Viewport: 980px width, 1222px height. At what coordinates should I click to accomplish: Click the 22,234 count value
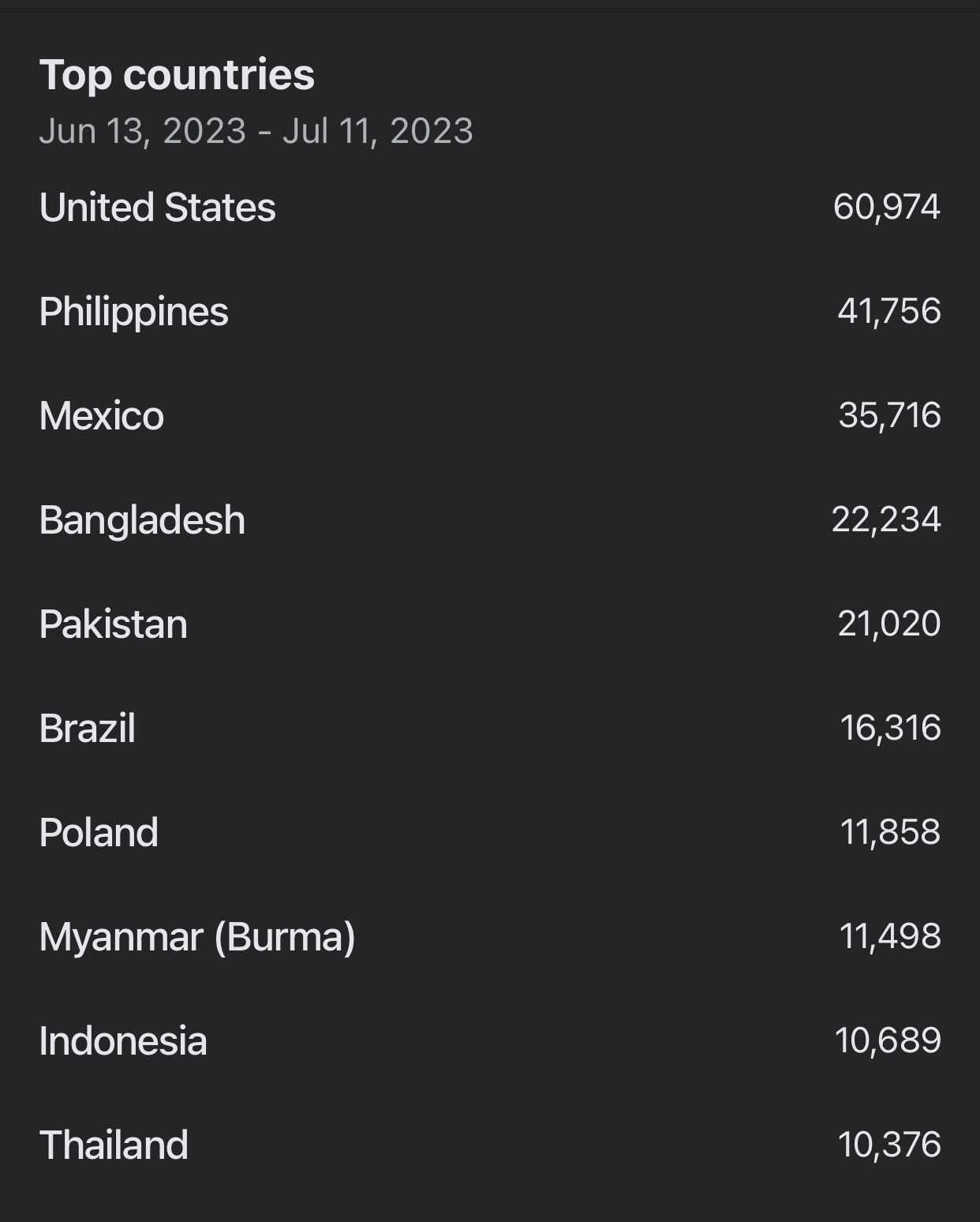click(x=885, y=520)
